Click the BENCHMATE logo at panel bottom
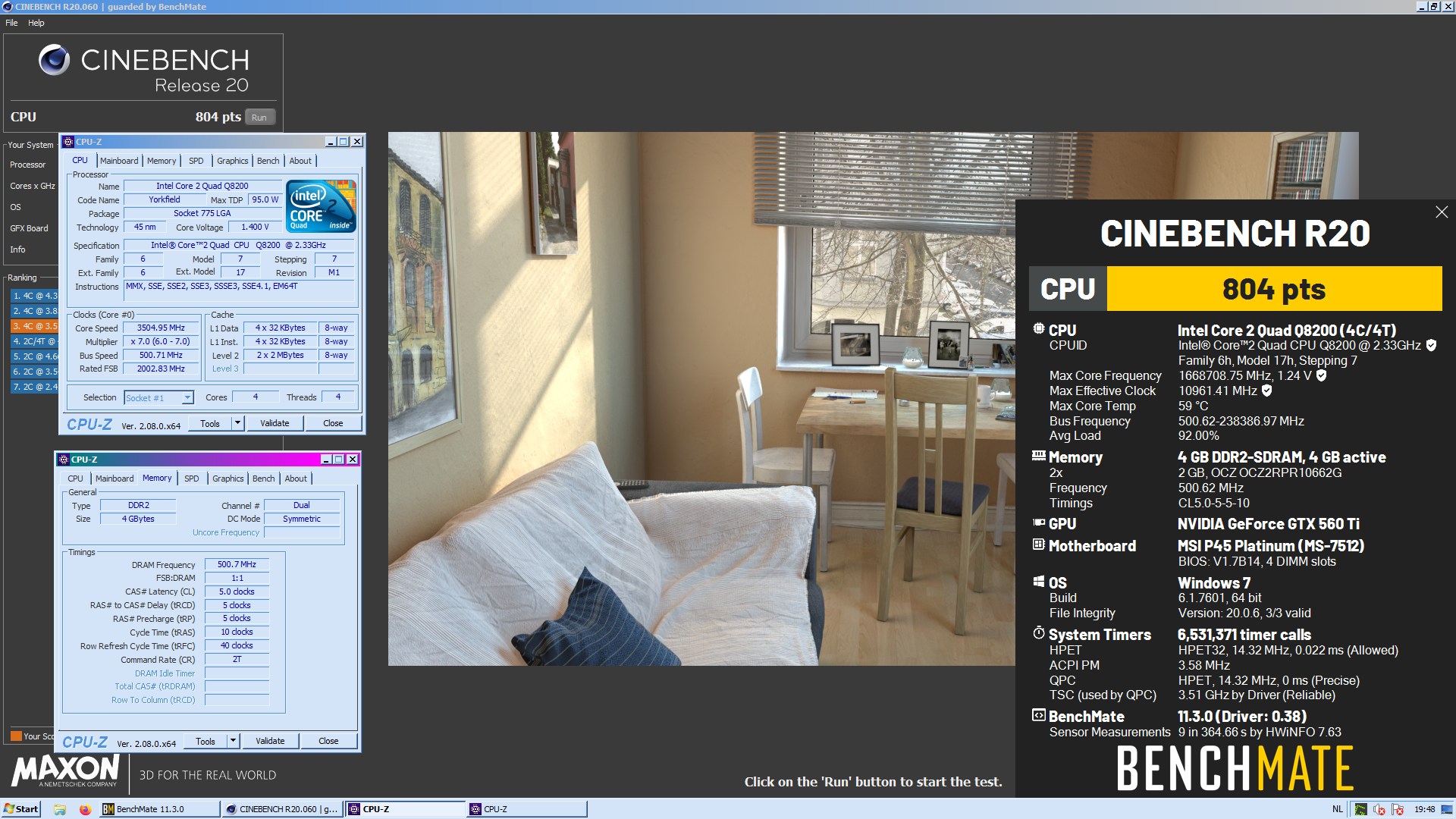Viewport: 1456px width, 819px height. pyautogui.click(x=1235, y=768)
